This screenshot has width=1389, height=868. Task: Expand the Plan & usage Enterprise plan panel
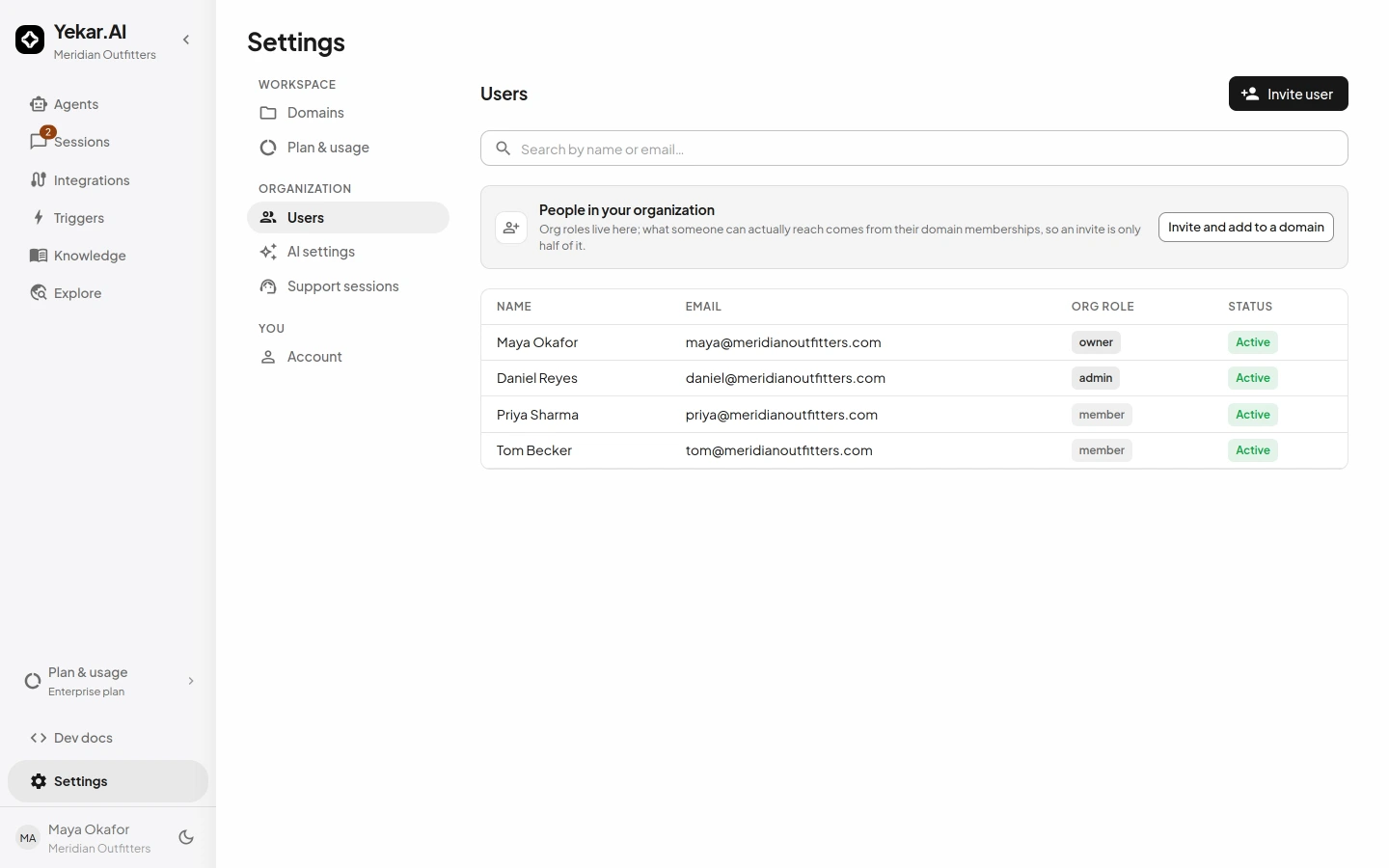(x=108, y=681)
